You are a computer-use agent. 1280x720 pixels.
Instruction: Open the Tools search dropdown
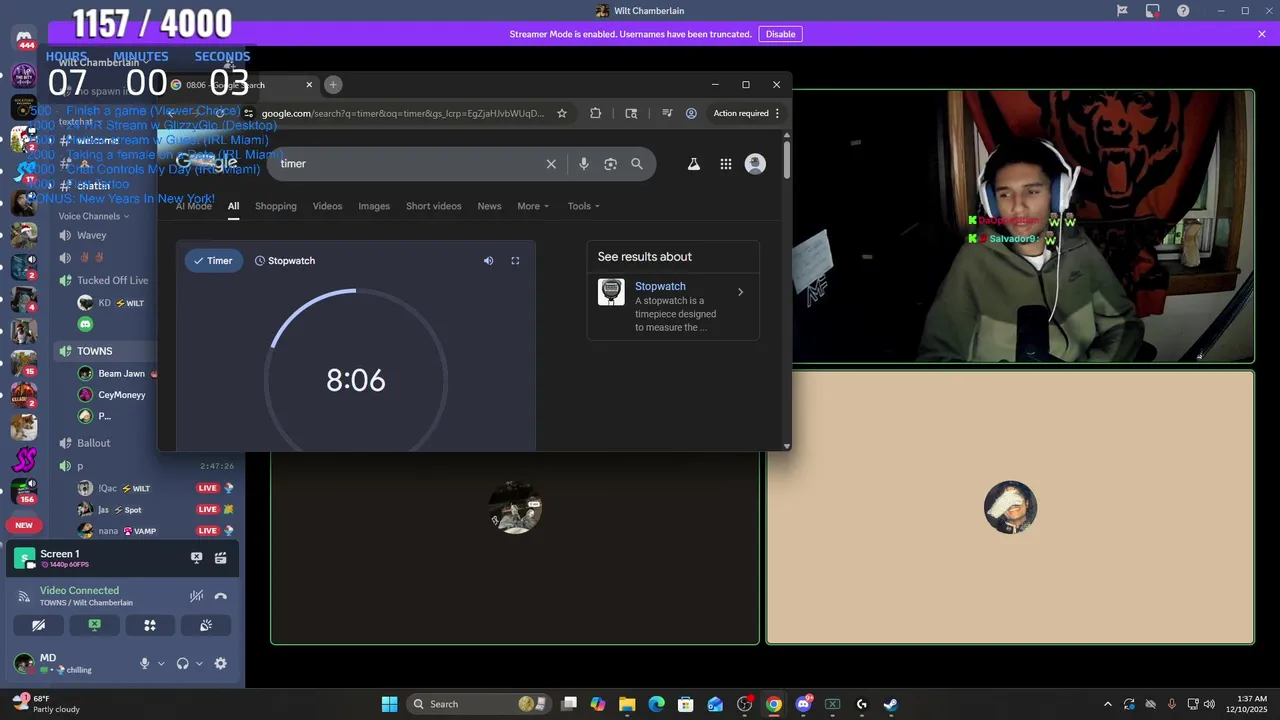584,206
